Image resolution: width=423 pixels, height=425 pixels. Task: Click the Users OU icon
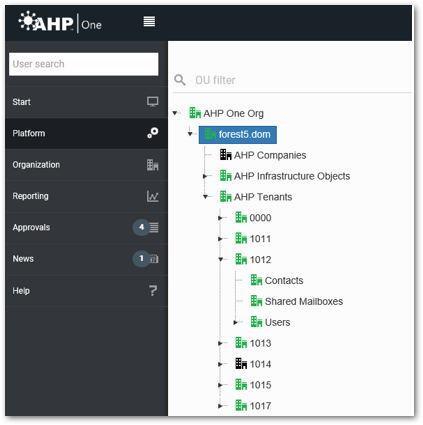click(x=256, y=322)
